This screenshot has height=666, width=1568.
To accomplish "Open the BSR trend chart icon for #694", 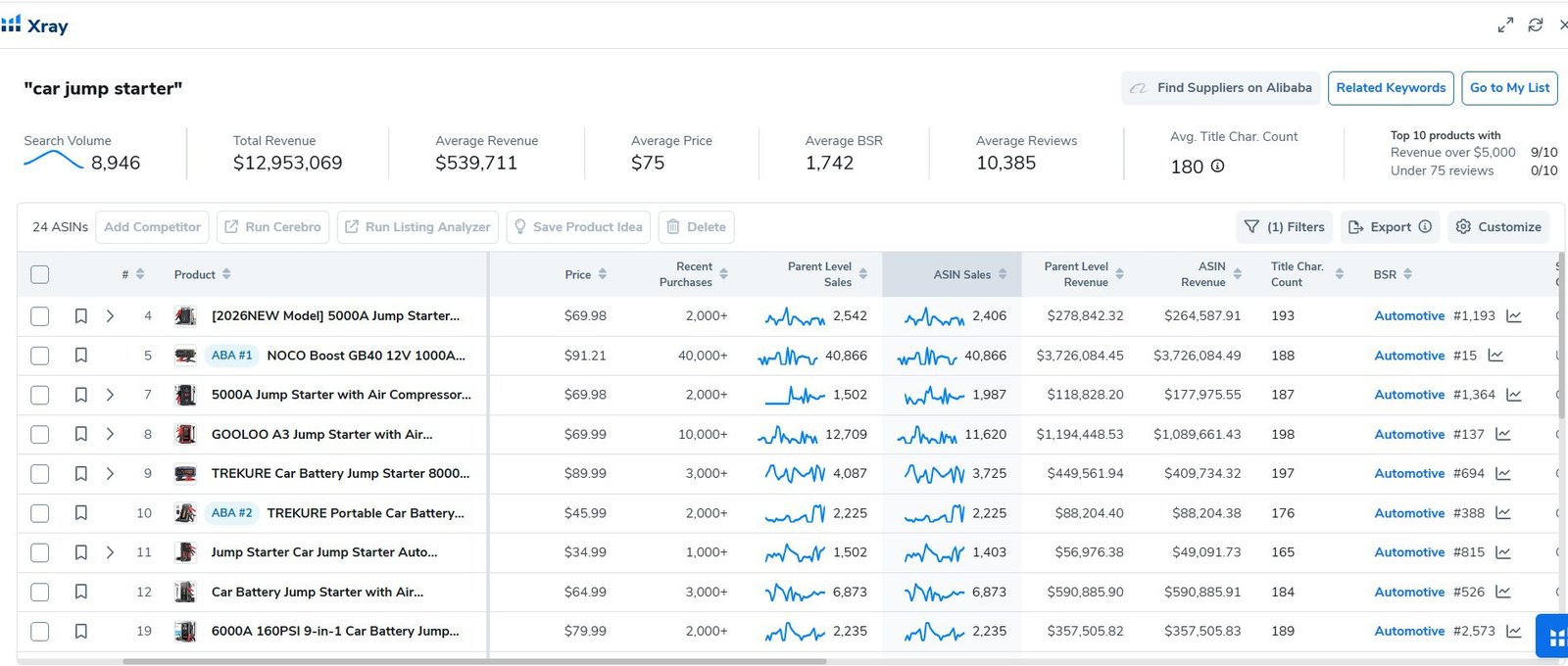I will pyautogui.click(x=1503, y=474).
